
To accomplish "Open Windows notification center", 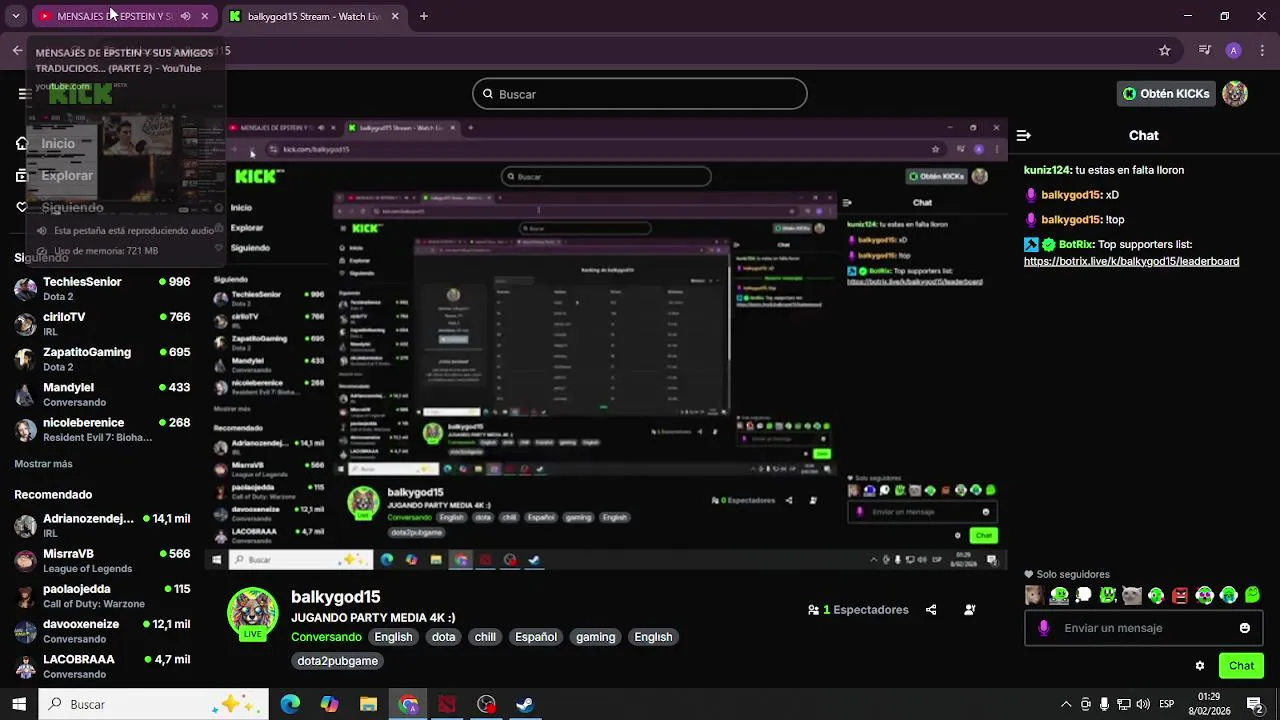I will [1255, 704].
